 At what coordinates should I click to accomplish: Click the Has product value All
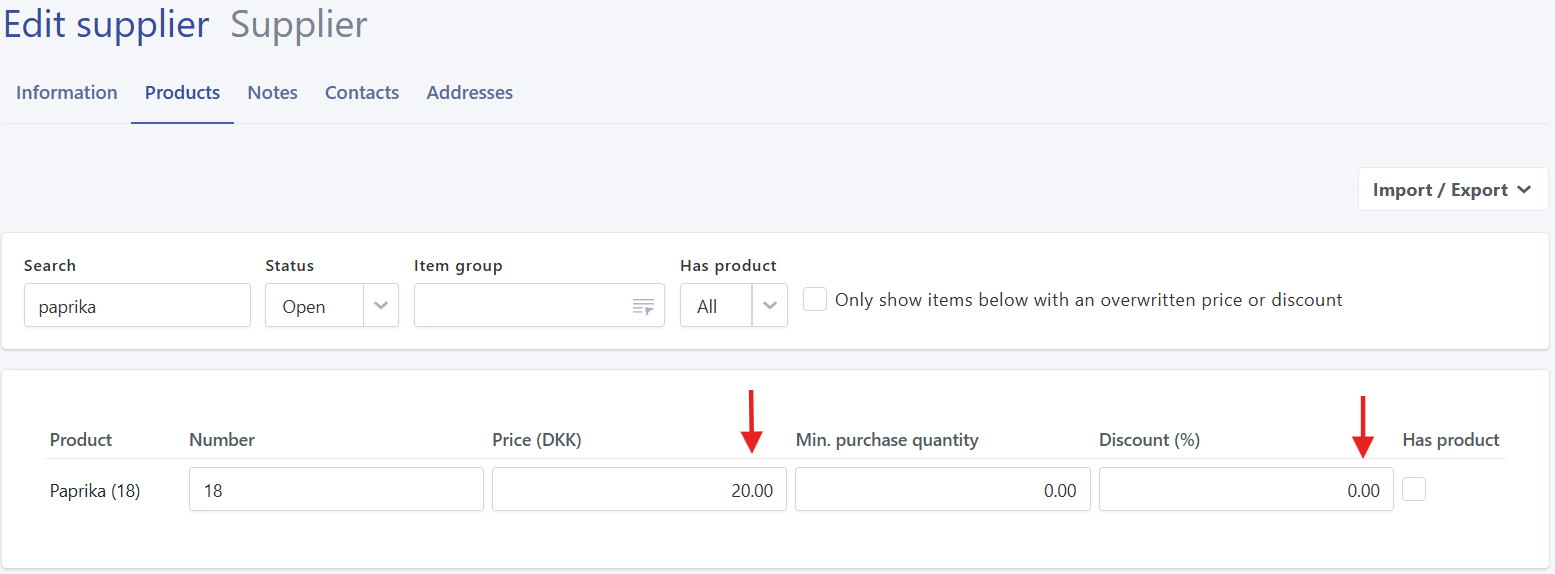tap(707, 307)
